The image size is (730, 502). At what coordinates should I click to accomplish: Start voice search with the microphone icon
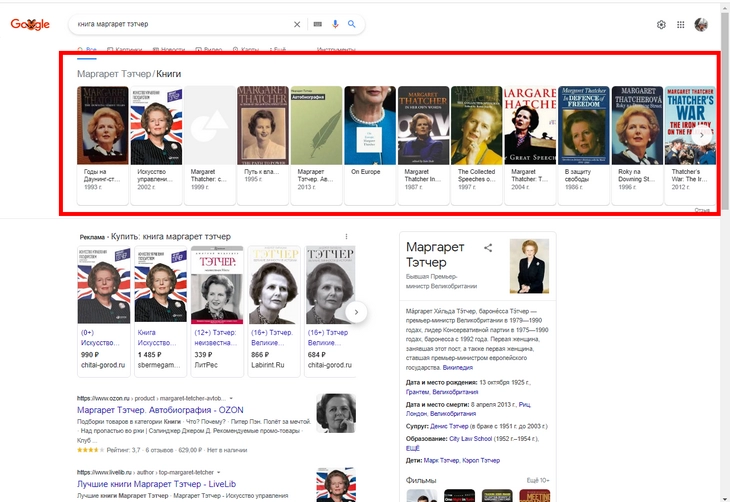click(x=335, y=24)
